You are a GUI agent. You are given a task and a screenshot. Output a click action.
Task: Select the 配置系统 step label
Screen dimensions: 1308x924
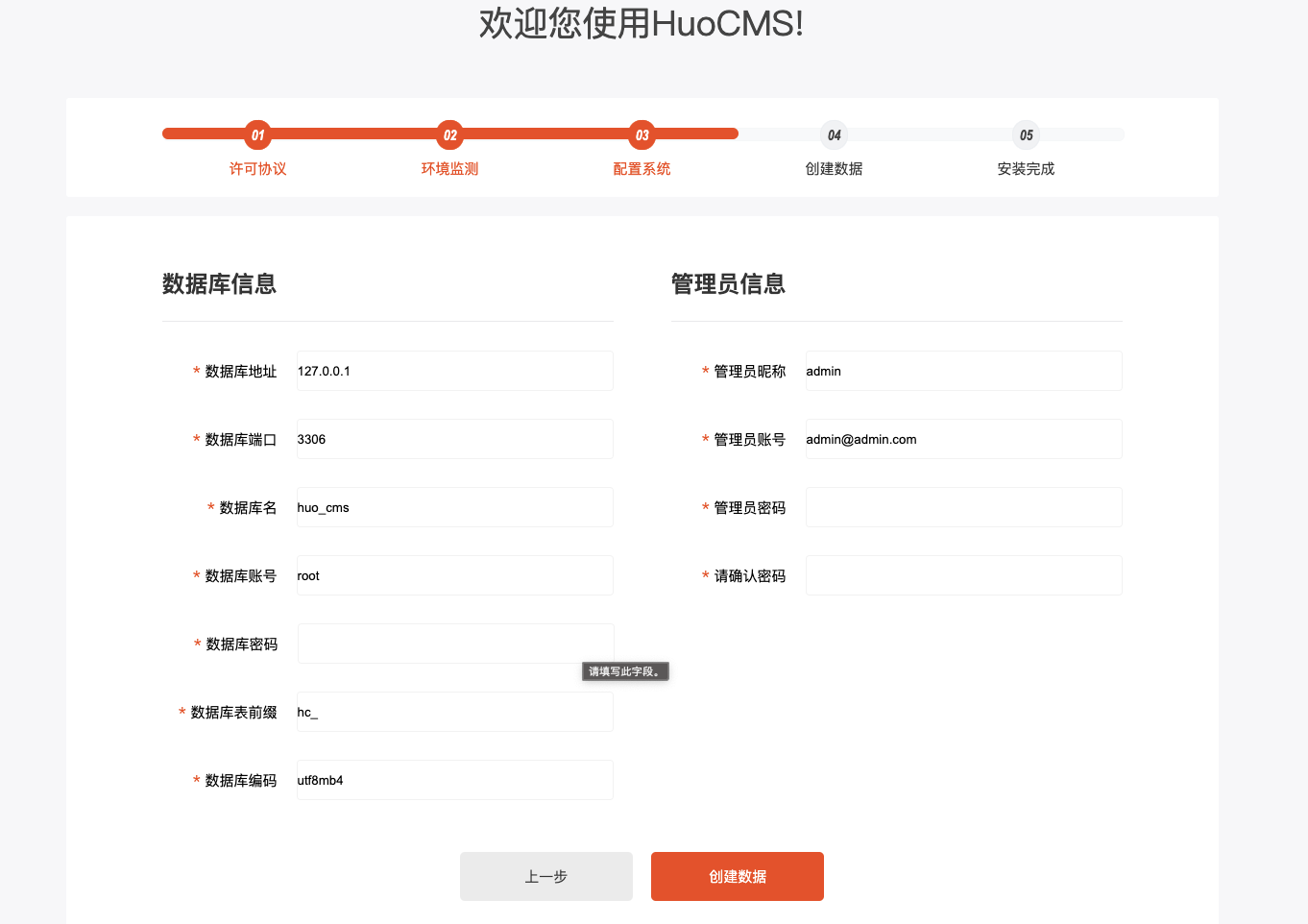642,169
